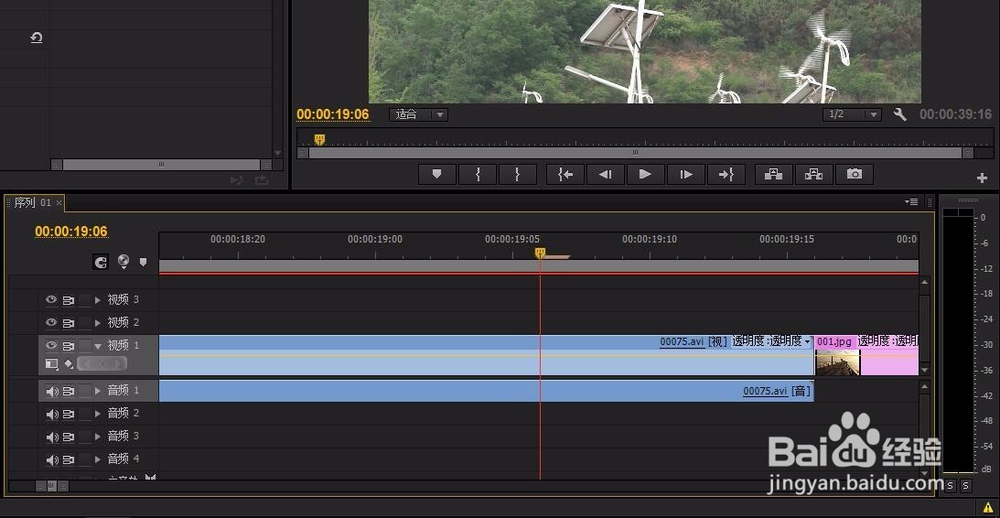The width and height of the screenshot is (1000, 518).
Task: Click the Mark Out brace button
Action: 517,174
